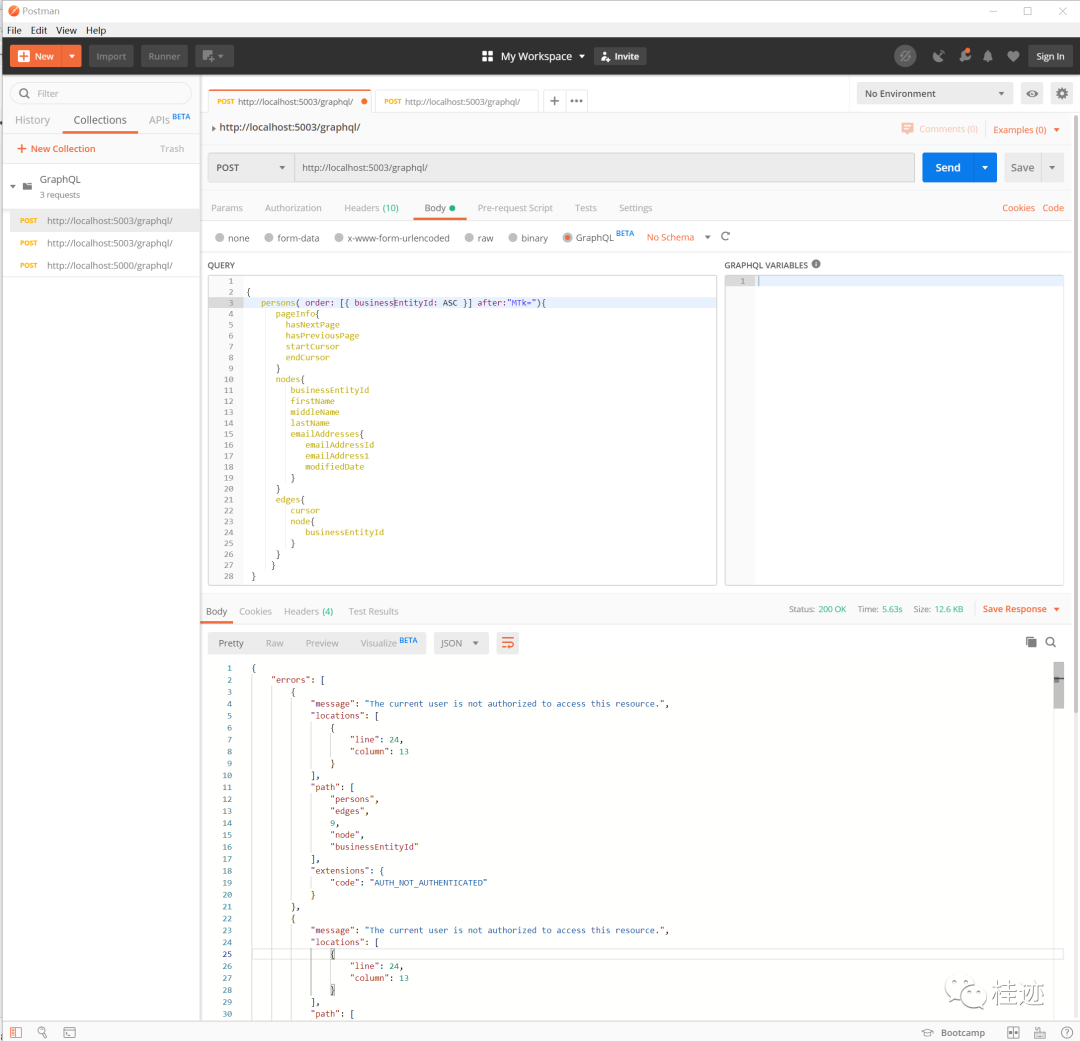1080x1041 pixels.
Task: Switch to the History tab
Action: tap(32, 120)
